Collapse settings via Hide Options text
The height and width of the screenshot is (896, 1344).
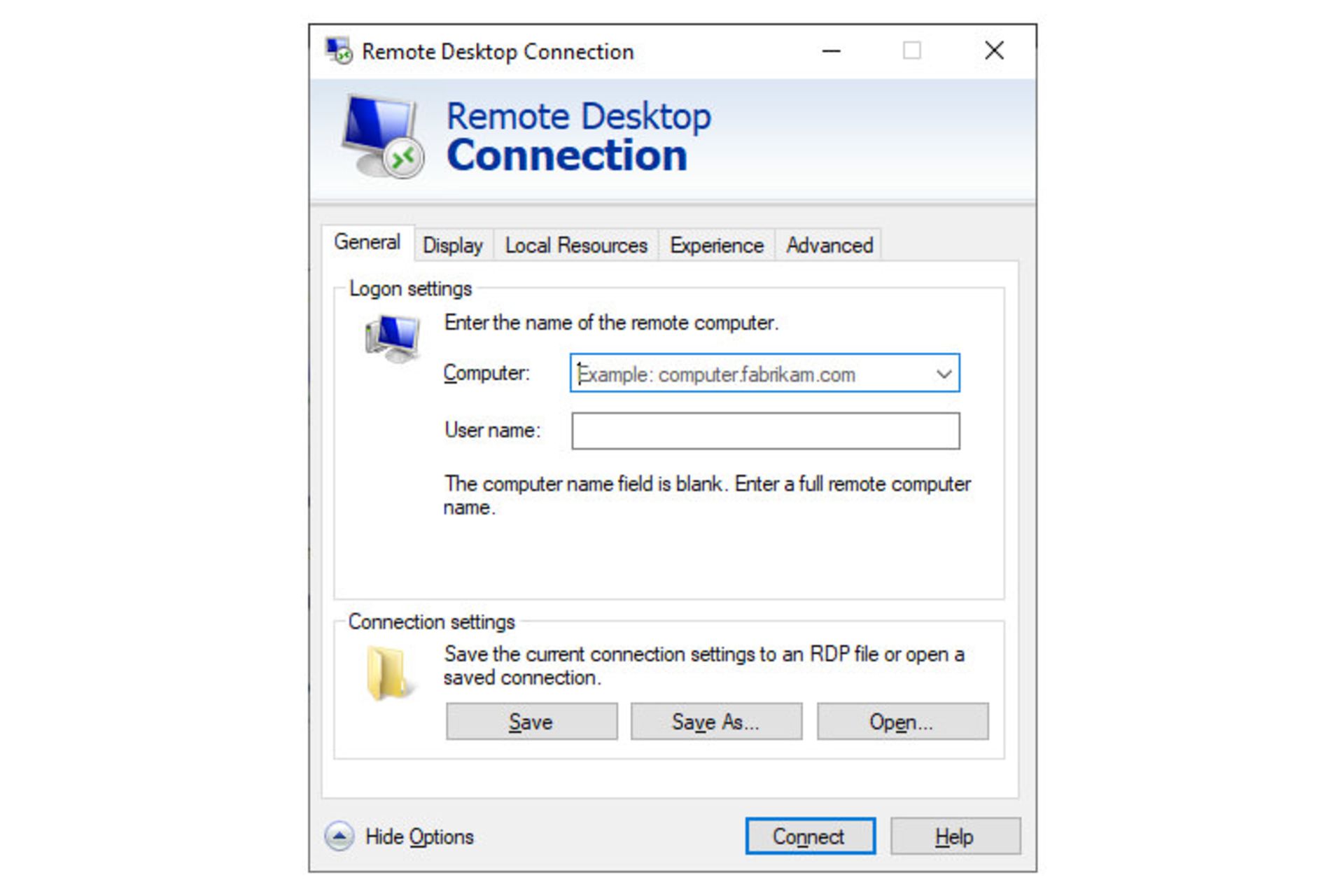click(x=419, y=836)
